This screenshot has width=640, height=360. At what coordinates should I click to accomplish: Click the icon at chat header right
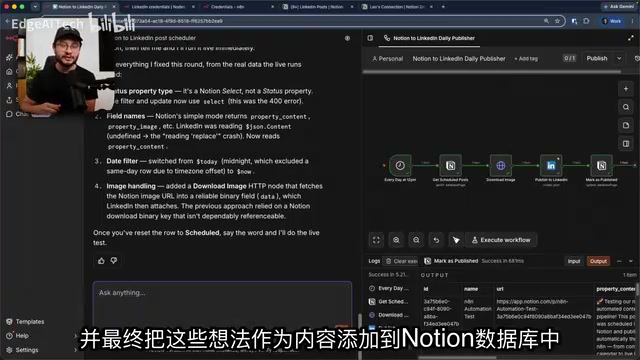(x=347, y=38)
